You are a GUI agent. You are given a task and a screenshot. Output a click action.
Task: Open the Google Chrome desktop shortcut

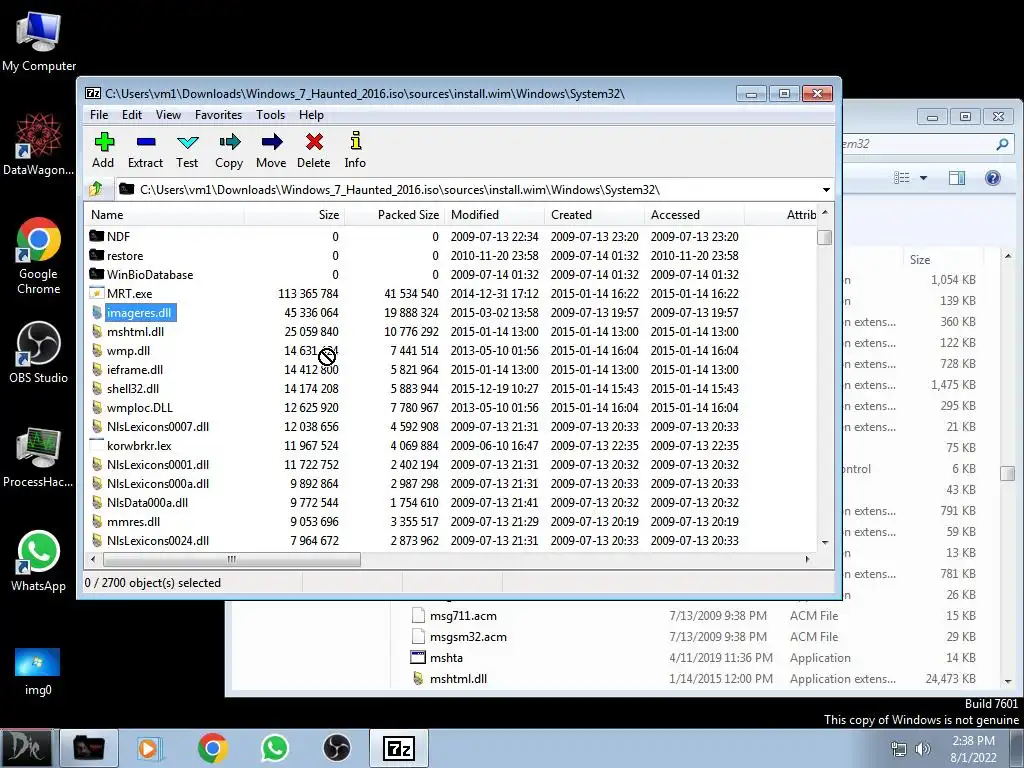coord(39,256)
